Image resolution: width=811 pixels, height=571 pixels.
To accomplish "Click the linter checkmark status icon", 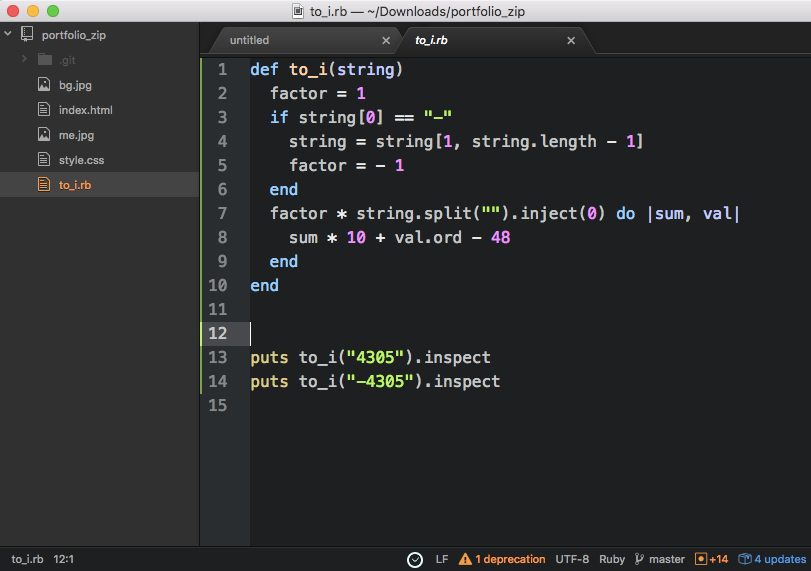I will coord(415,559).
